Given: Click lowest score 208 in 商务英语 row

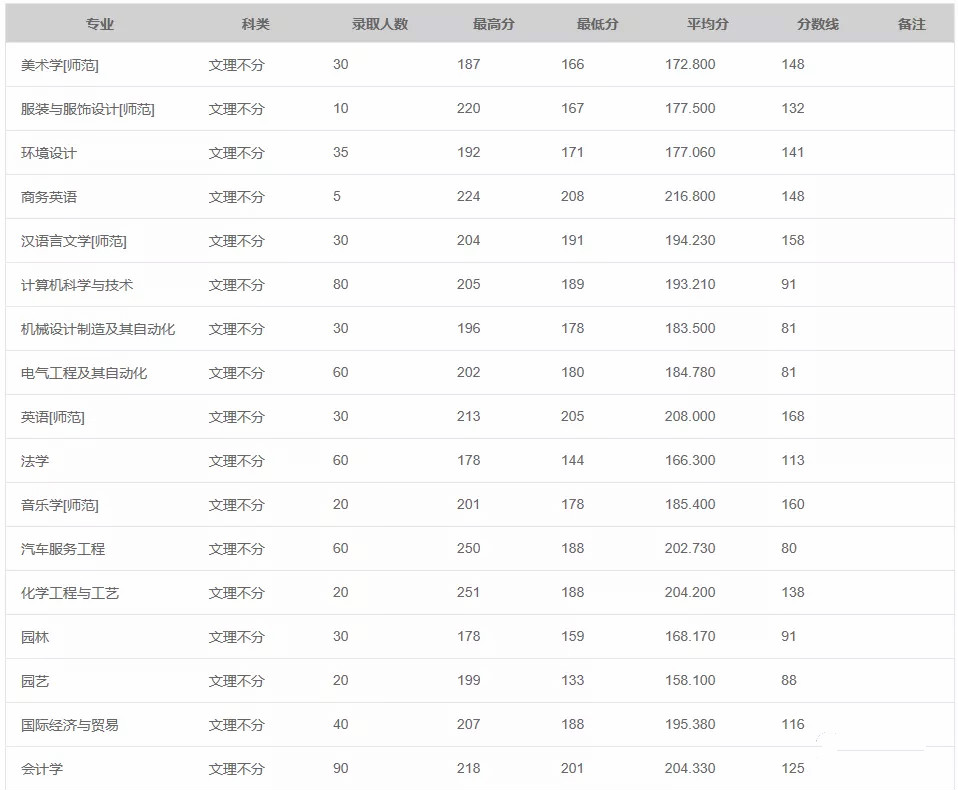Looking at the screenshot, I should pos(572,196).
